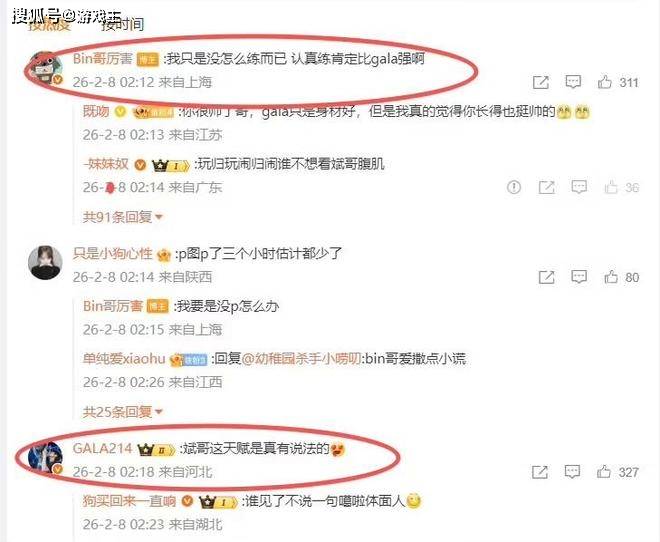Open GALA214's profile from the username
The image size is (660, 542).
[x=102, y=449]
